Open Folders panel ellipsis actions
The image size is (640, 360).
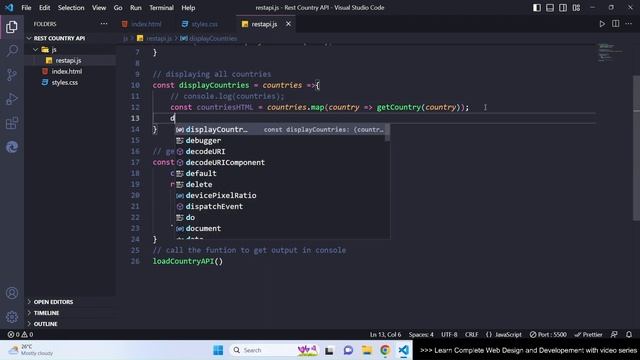(x=104, y=24)
